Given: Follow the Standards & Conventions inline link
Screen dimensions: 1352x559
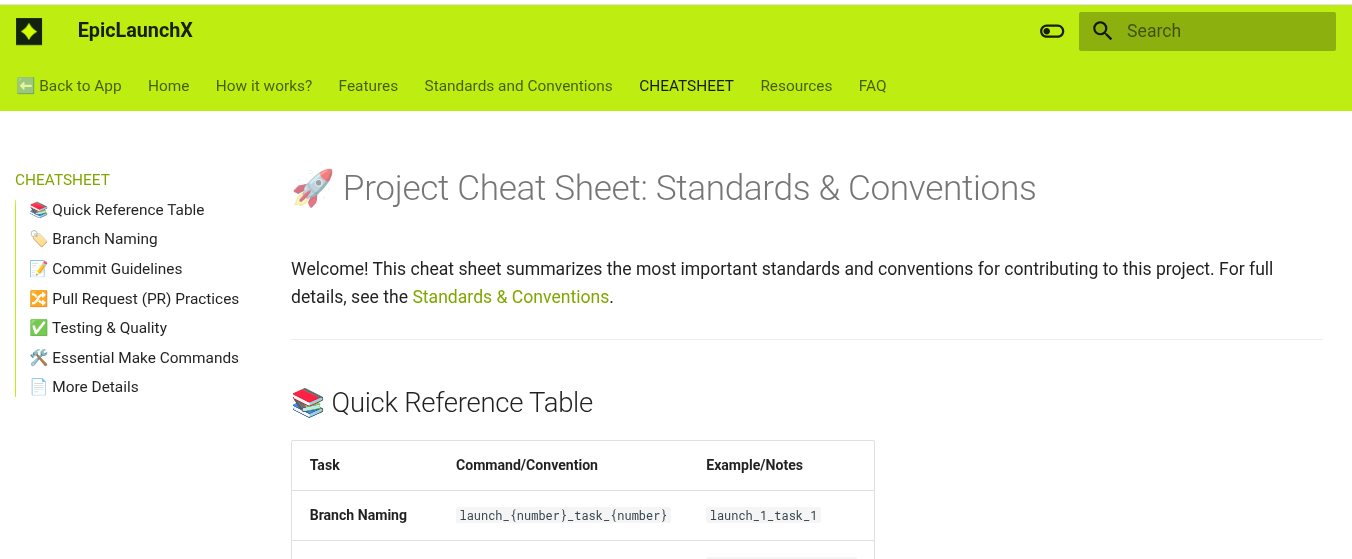Looking at the screenshot, I should point(510,297).
